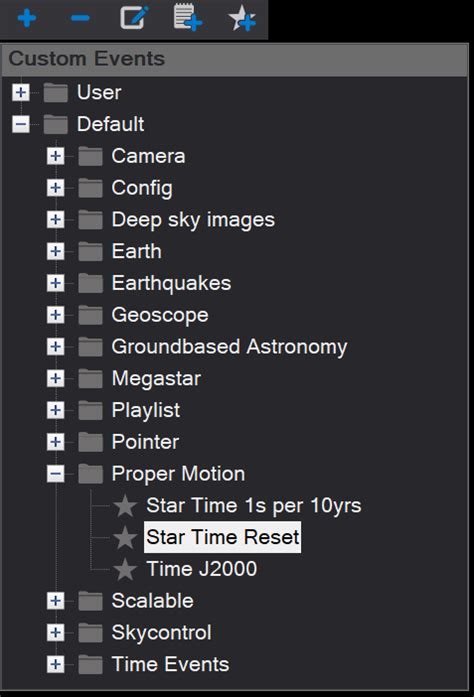Expand the Deep sky images folder
Image resolution: width=474 pixels, height=697 pixels.
pyautogui.click(x=55, y=220)
